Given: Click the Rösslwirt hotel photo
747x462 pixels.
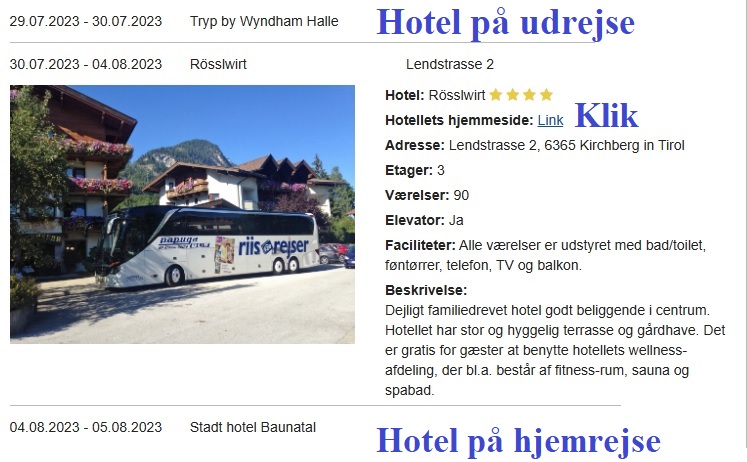Looking at the screenshot, I should pyautogui.click(x=182, y=214).
